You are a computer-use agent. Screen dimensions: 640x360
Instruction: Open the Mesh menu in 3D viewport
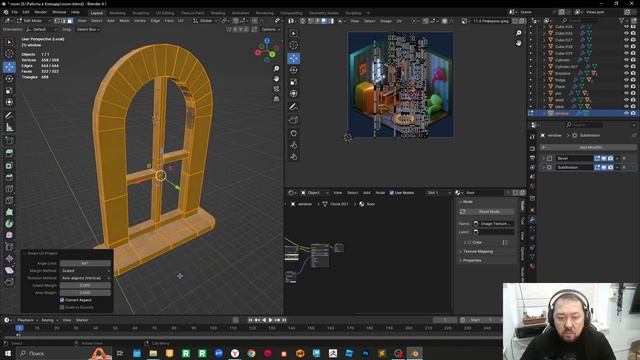pos(124,20)
